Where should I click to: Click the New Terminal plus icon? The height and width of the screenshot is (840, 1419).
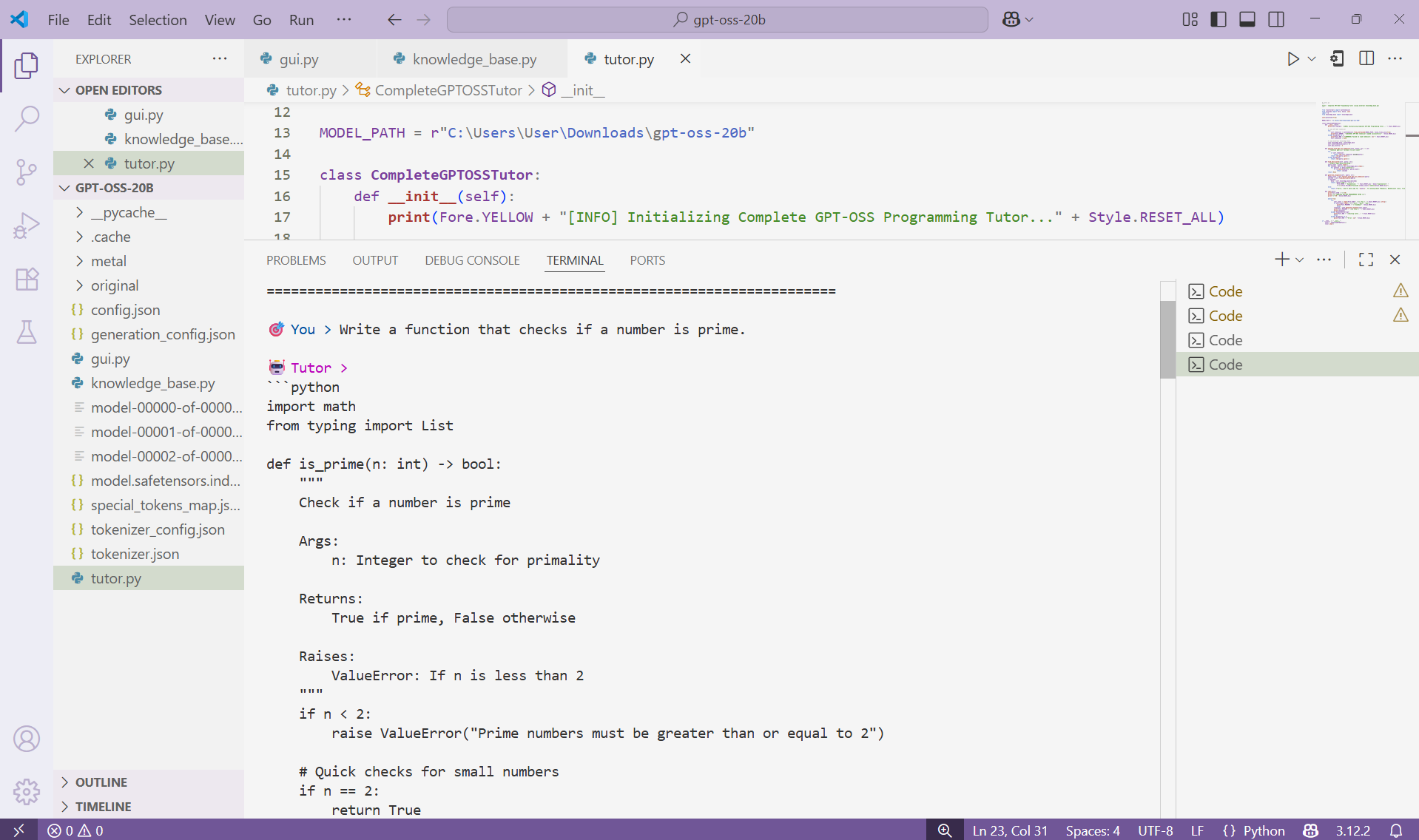click(x=1281, y=260)
